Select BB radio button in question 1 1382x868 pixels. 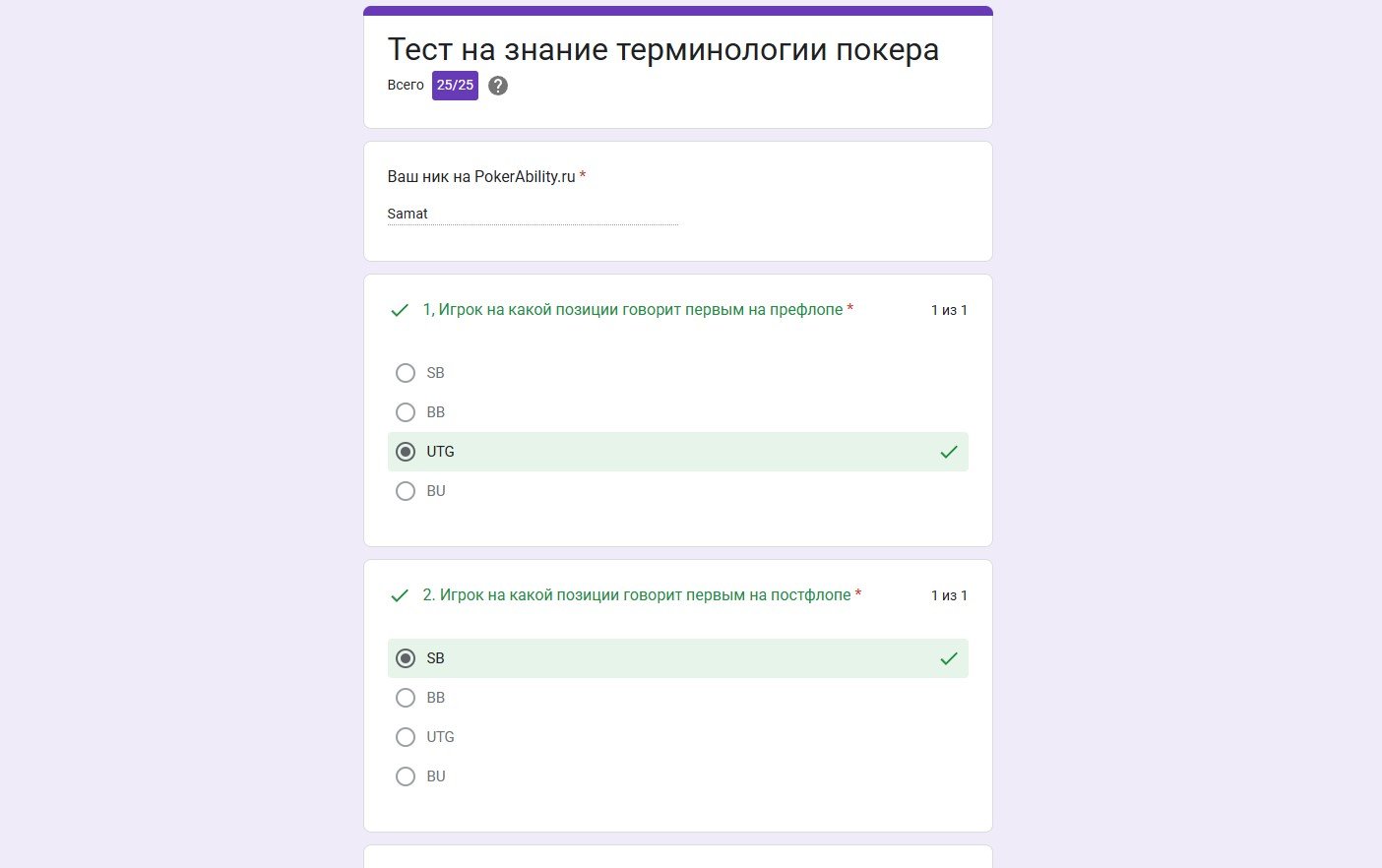click(406, 412)
